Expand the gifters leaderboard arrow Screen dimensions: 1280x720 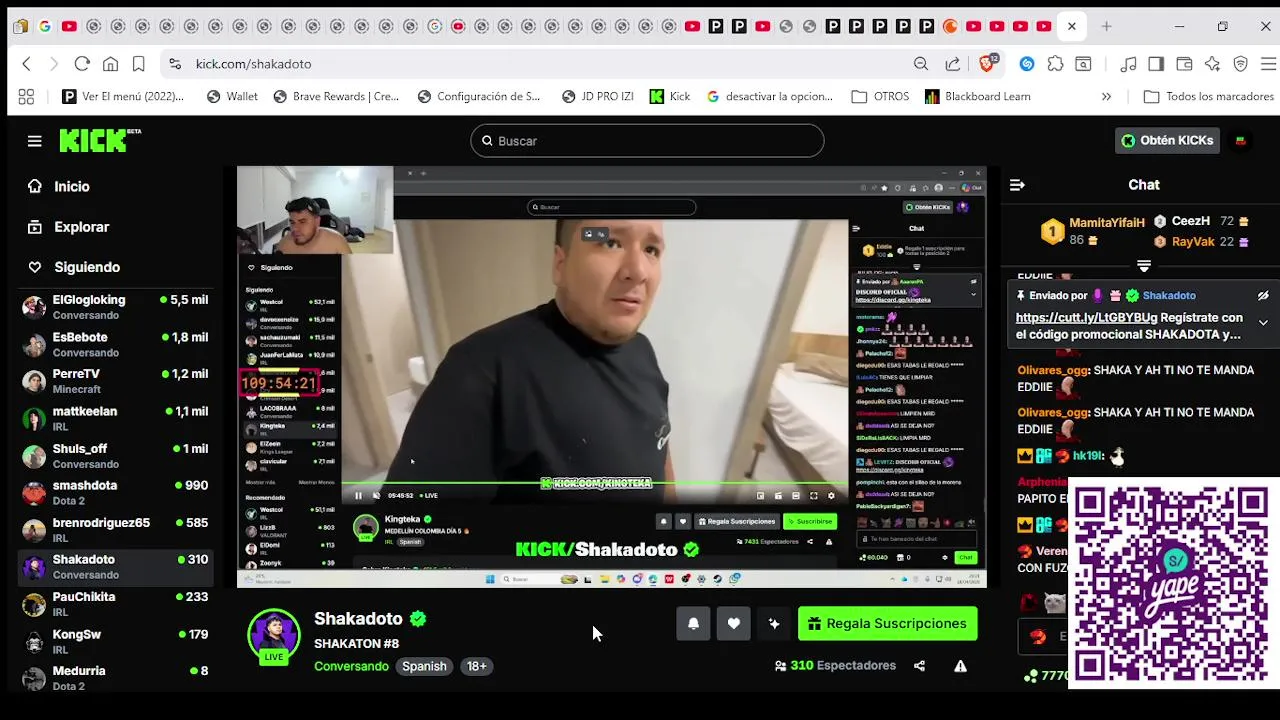click(x=1144, y=266)
